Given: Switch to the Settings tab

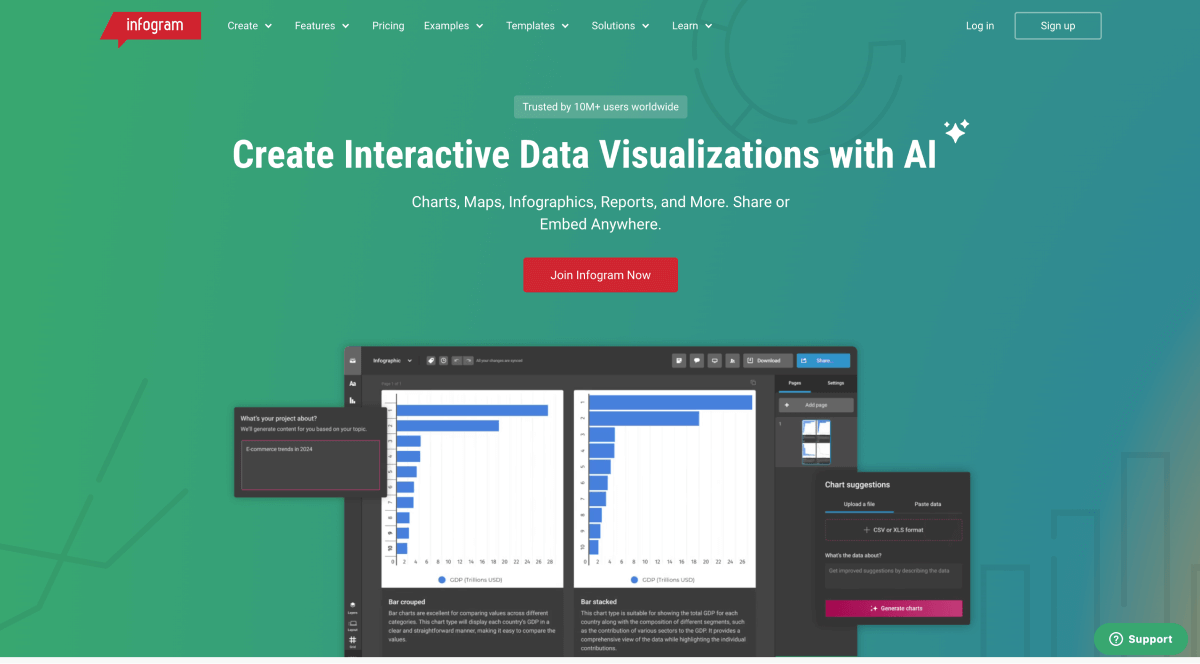Looking at the screenshot, I should (x=835, y=383).
